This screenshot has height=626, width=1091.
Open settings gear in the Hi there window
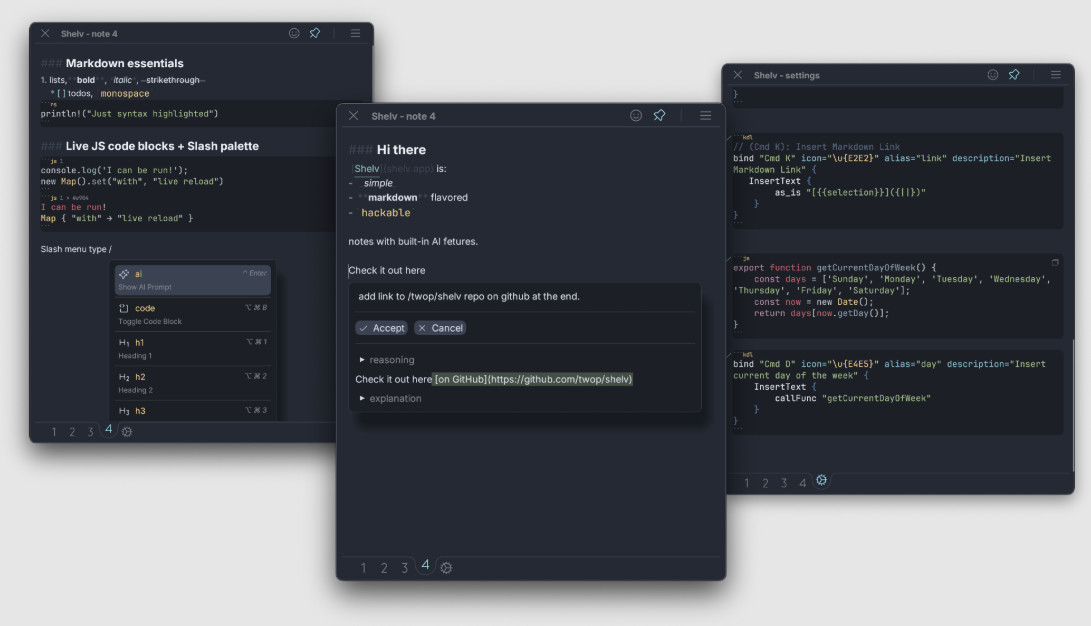click(446, 568)
